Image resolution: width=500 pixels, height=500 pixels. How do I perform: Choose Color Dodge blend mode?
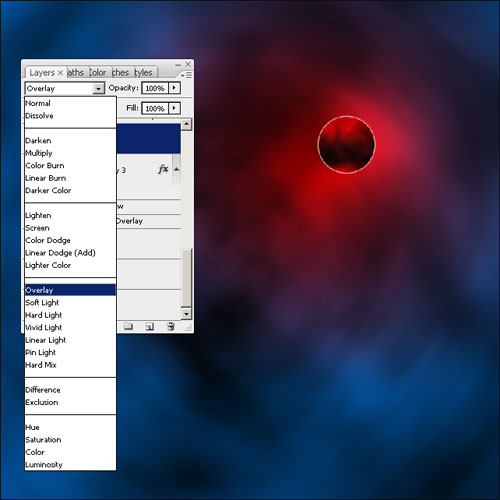point(70,240)
